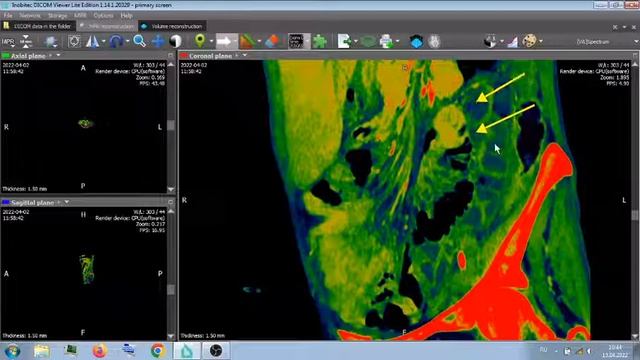
Task: Open Google Chrome from the taskbar
Action: point(158,351)
